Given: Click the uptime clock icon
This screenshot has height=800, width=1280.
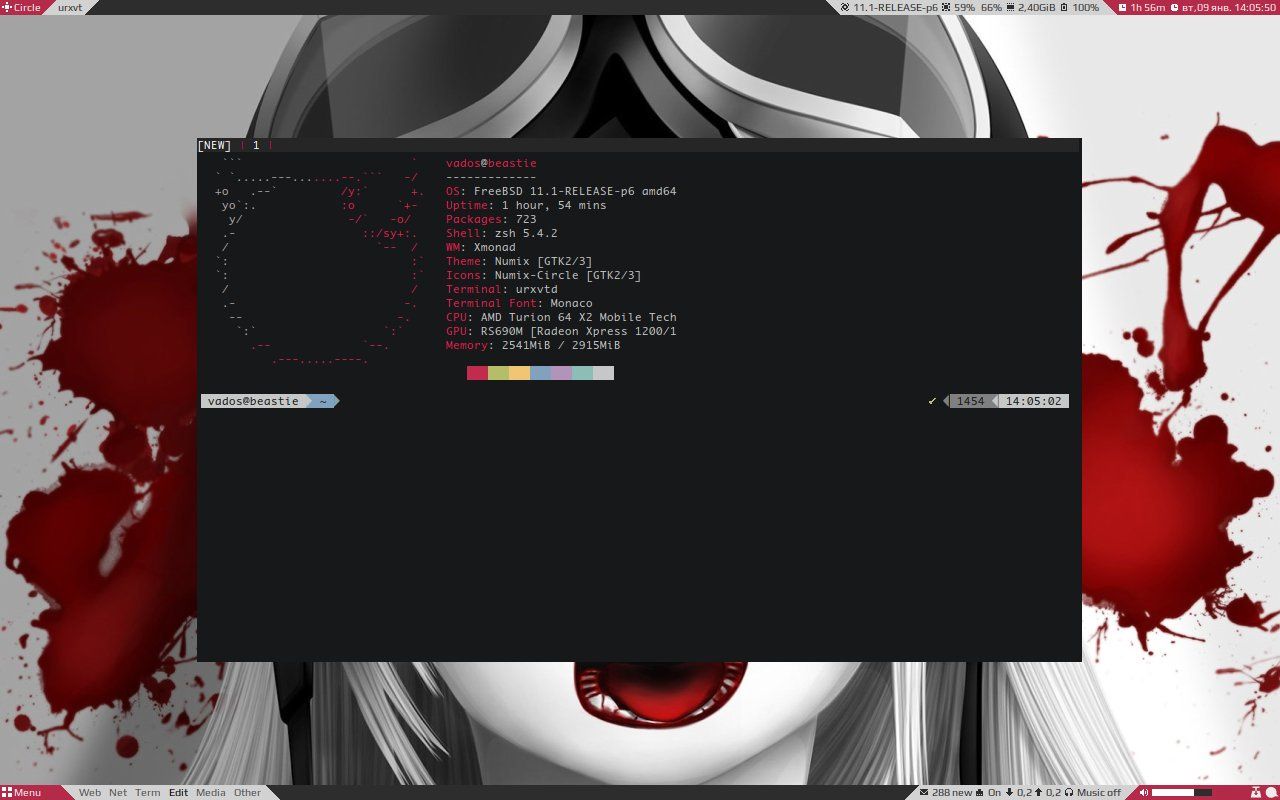Looking at the screenshot, I should click(1122, 7).
